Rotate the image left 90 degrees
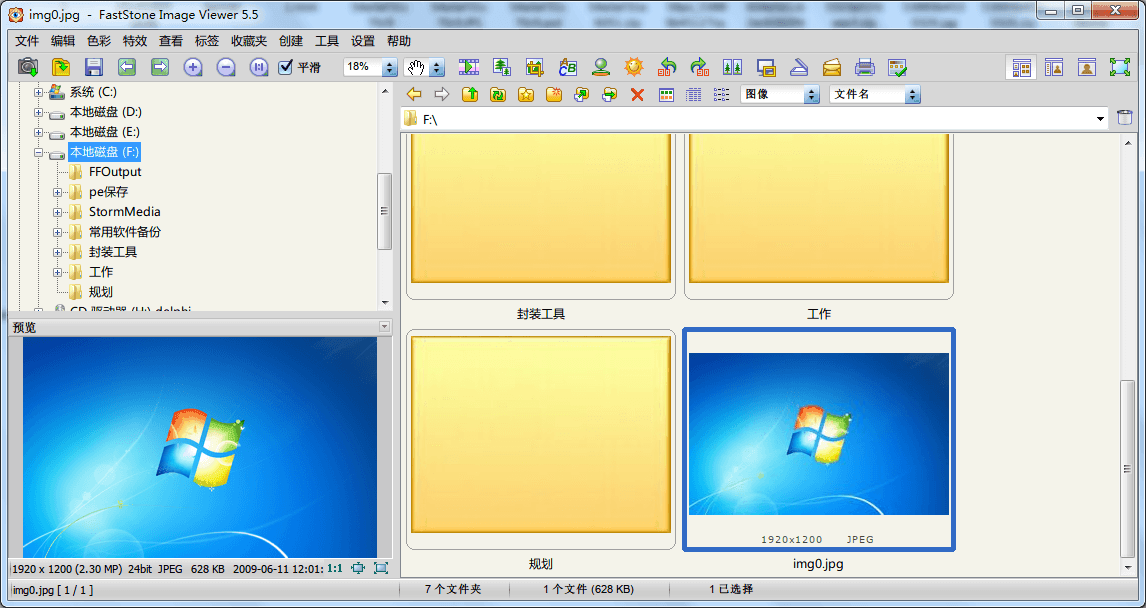Screen dimensions: 1146x608 667,67
